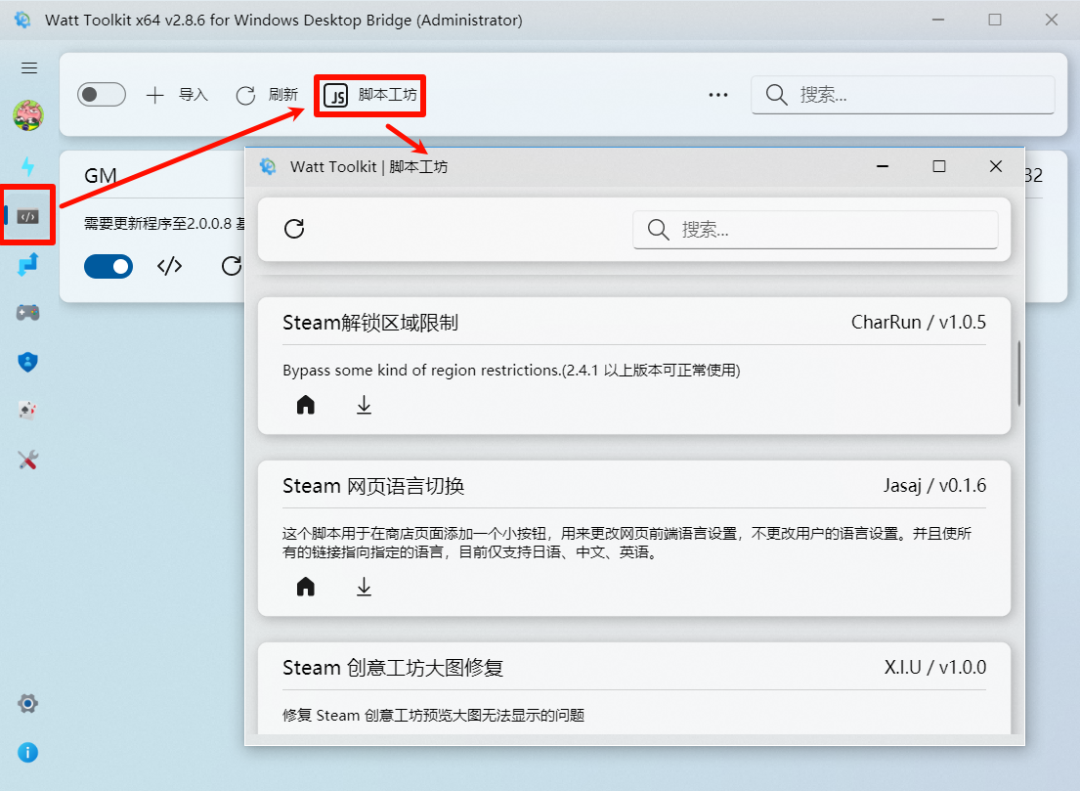Open the local authenticator shield sidebar icon
1080x791 pixels.
pos(27,362)
